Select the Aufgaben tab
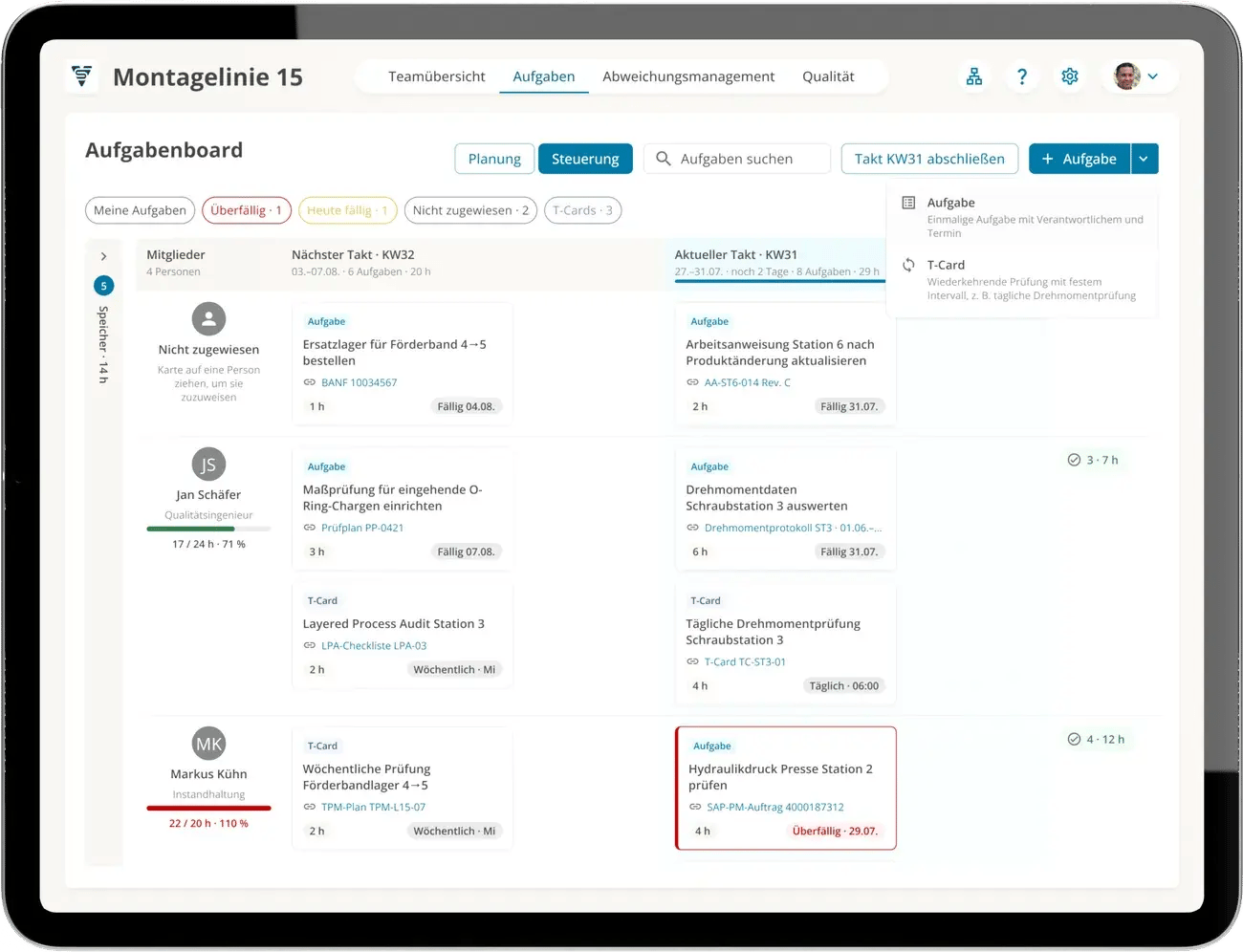The width and height of the screenshot is (1243, 952). pyautogui.click(x=543, y=76)
